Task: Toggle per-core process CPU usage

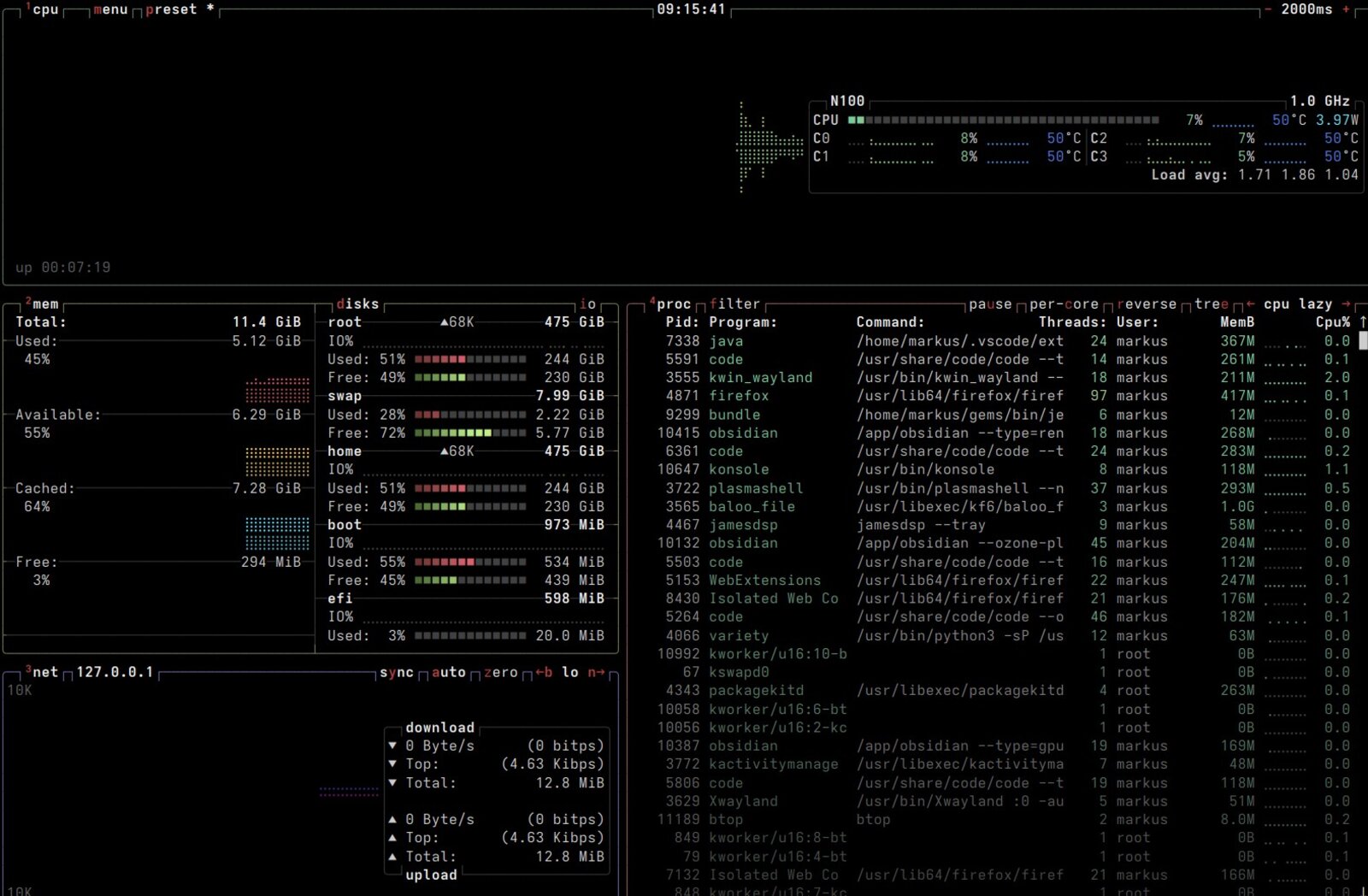Action: coord(1064,304)
